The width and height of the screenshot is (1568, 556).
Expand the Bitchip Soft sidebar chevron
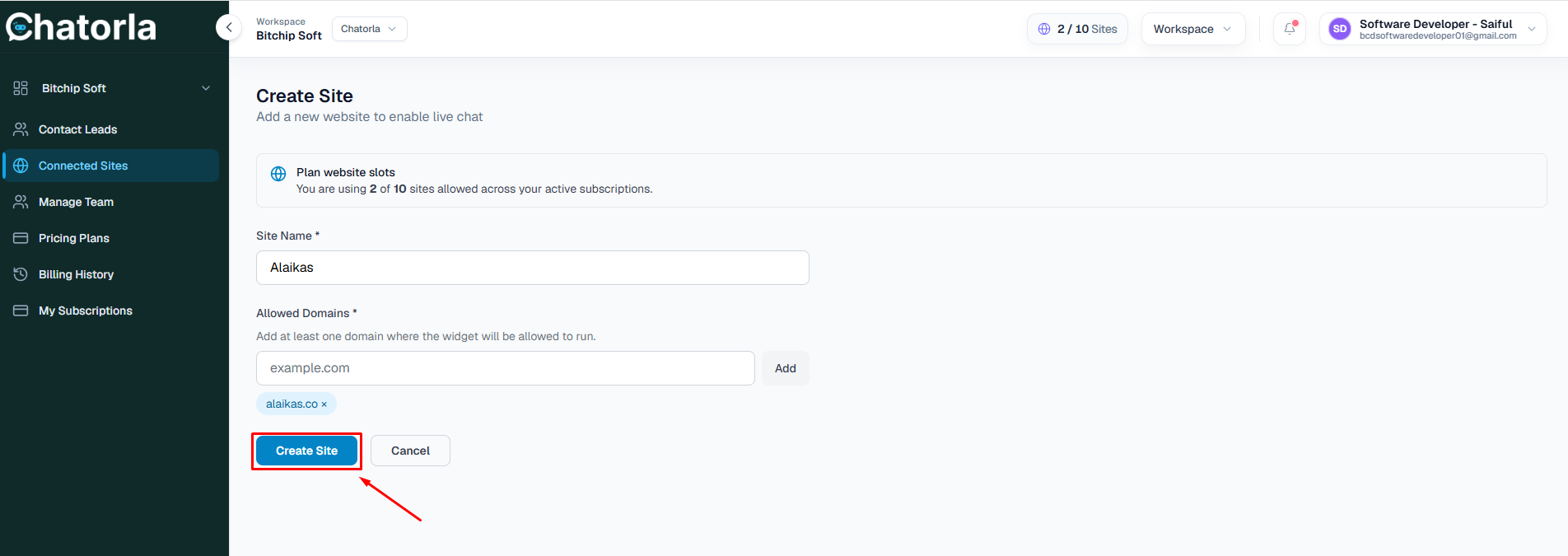point(206,88)
